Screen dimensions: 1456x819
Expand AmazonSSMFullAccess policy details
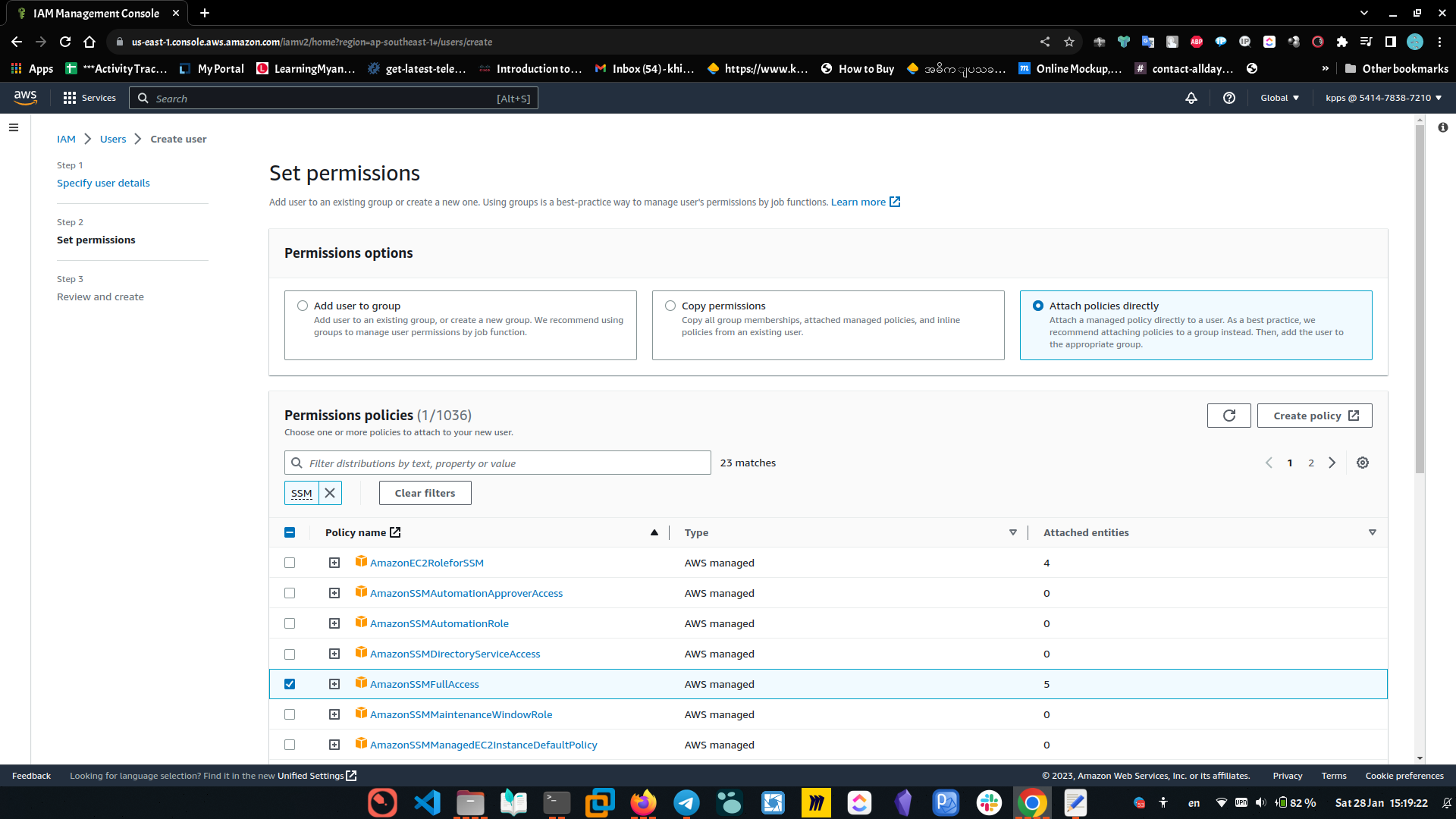pos(334,684)
